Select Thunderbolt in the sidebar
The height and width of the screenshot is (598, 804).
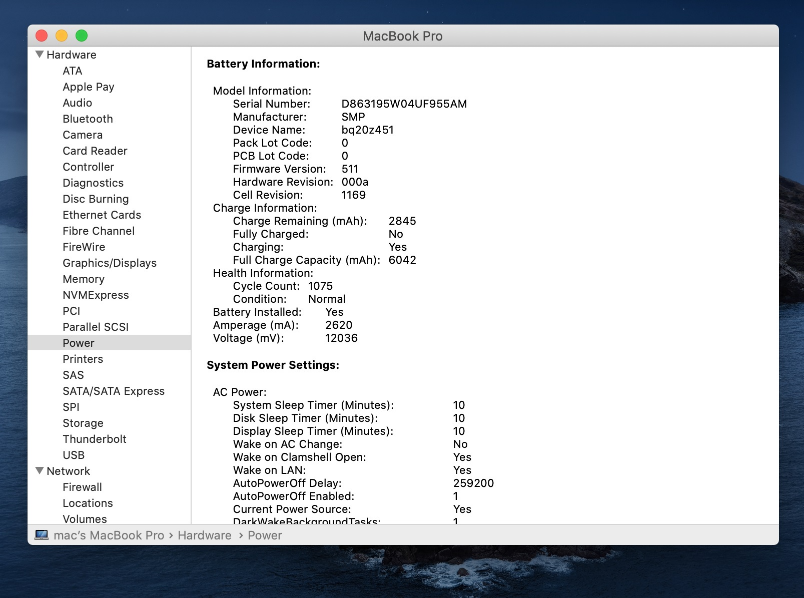tap(94, 439)
